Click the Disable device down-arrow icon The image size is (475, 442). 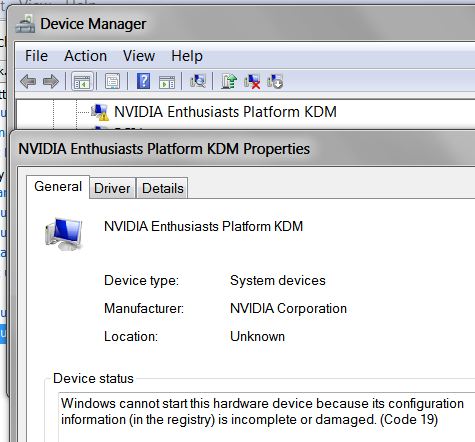pyautogui.click(x=275, y=81)
